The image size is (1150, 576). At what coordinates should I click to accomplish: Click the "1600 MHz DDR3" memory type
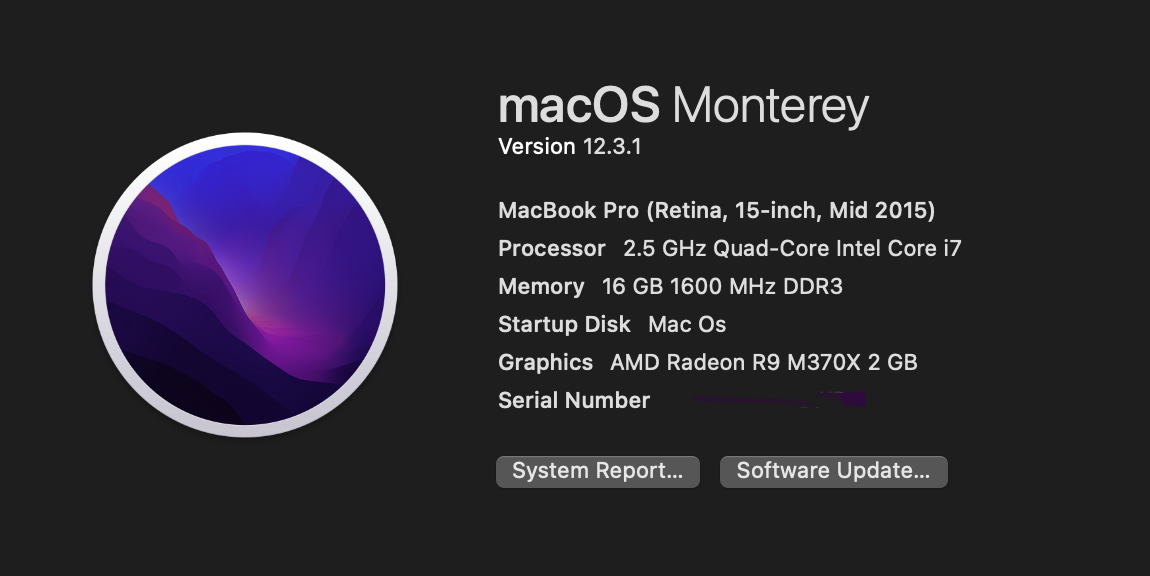tap(757, 287)
